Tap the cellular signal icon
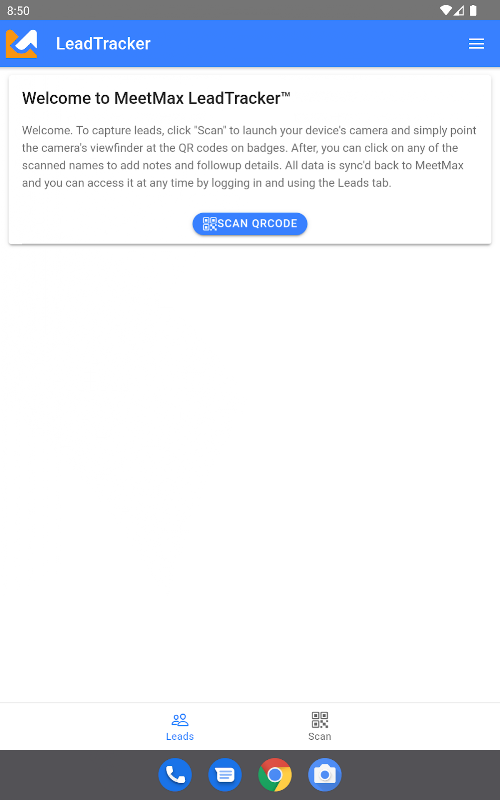This screenshot has height=800, width=500. point(459,10)
